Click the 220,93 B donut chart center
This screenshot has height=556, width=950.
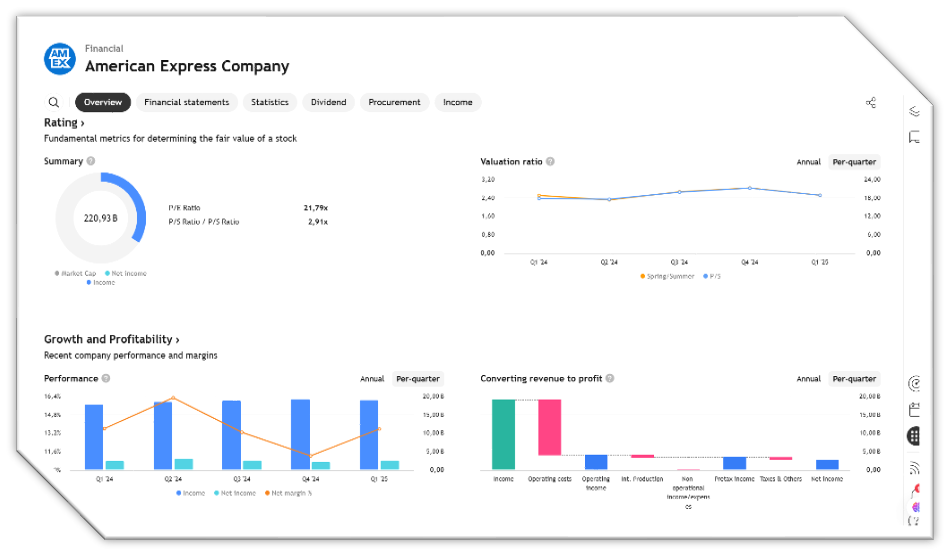point(101,218)
